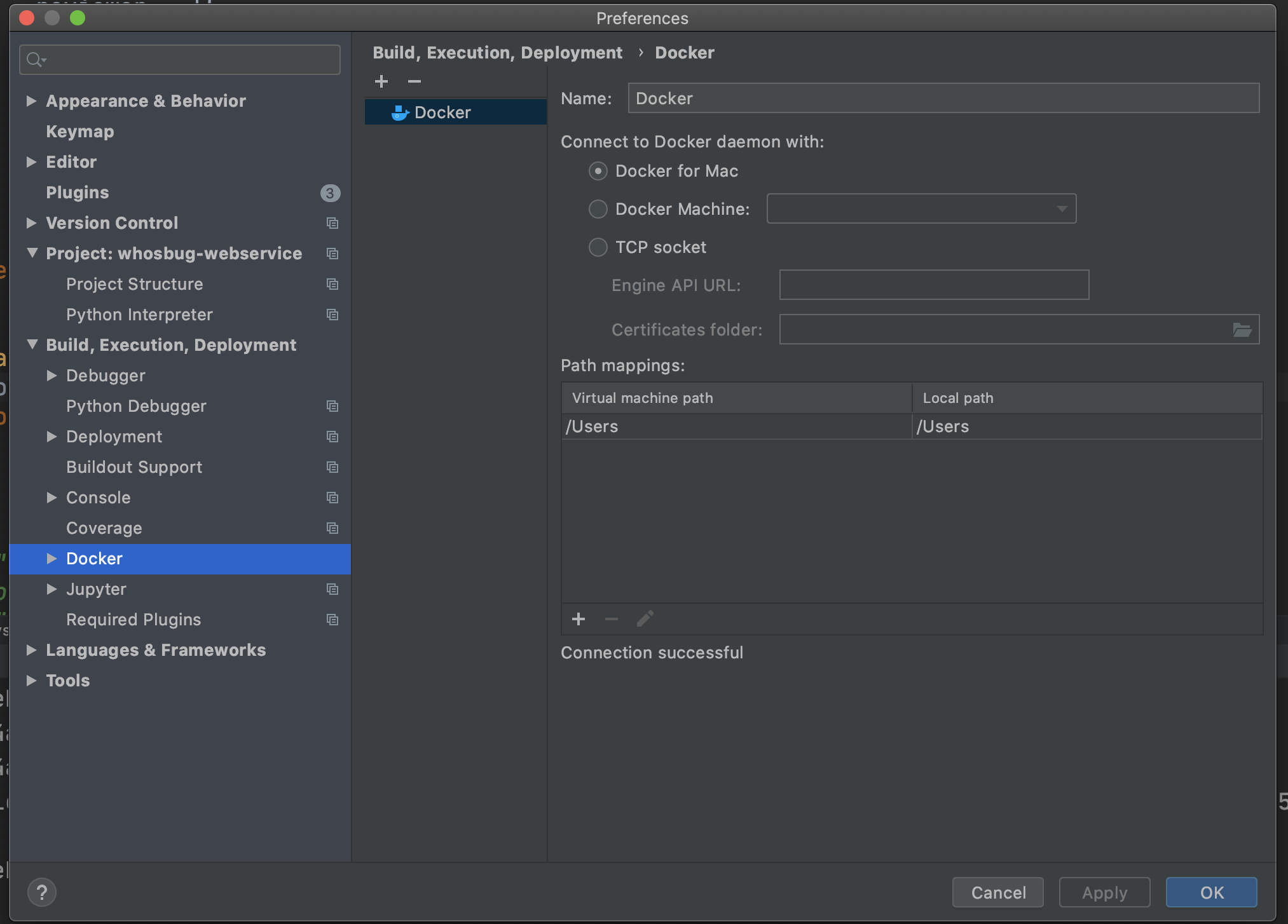This screenshot has height=924, width=1288.
Task: Open Keymap settings
Action: (80, 132)
